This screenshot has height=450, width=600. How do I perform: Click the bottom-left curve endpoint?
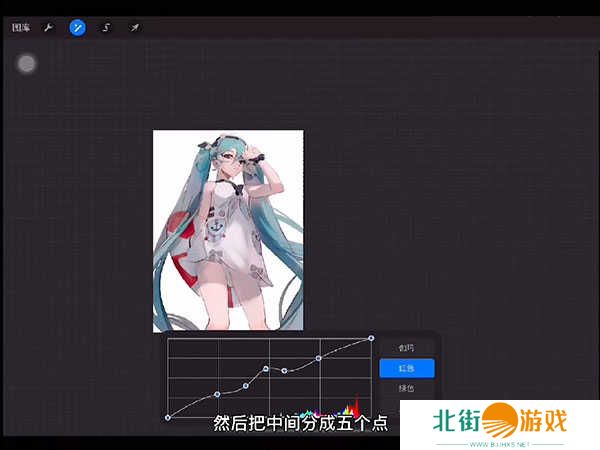[x=168, y=417]
